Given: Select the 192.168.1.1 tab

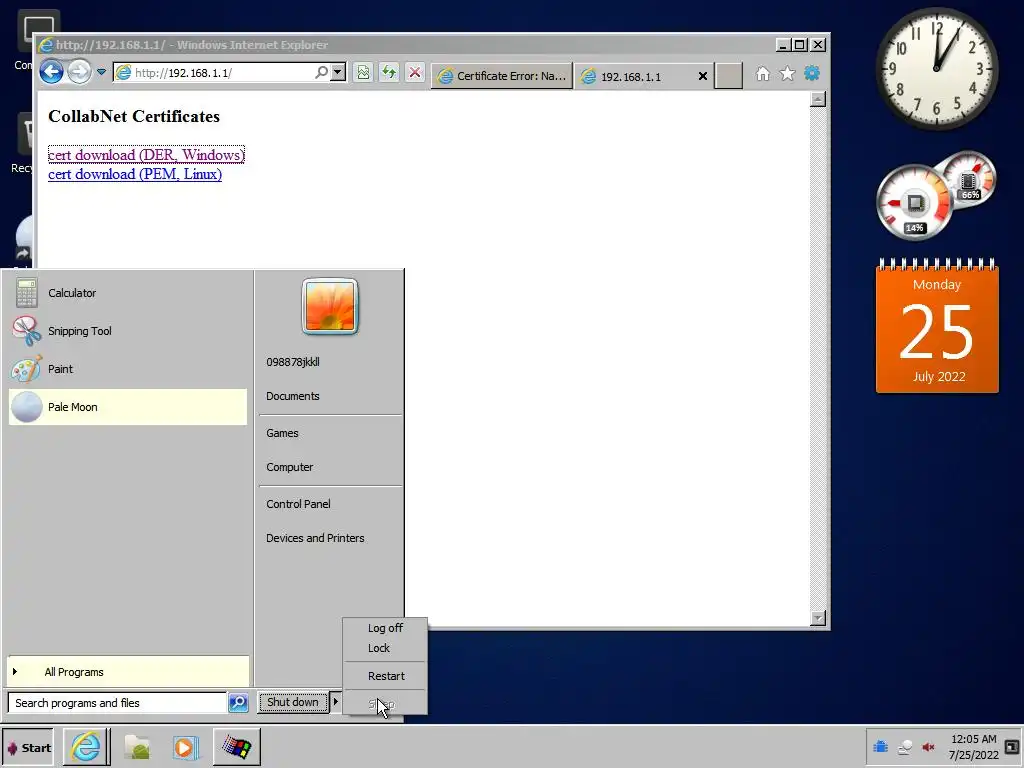Looking at the screenshot, I should [x=633, y=76].
